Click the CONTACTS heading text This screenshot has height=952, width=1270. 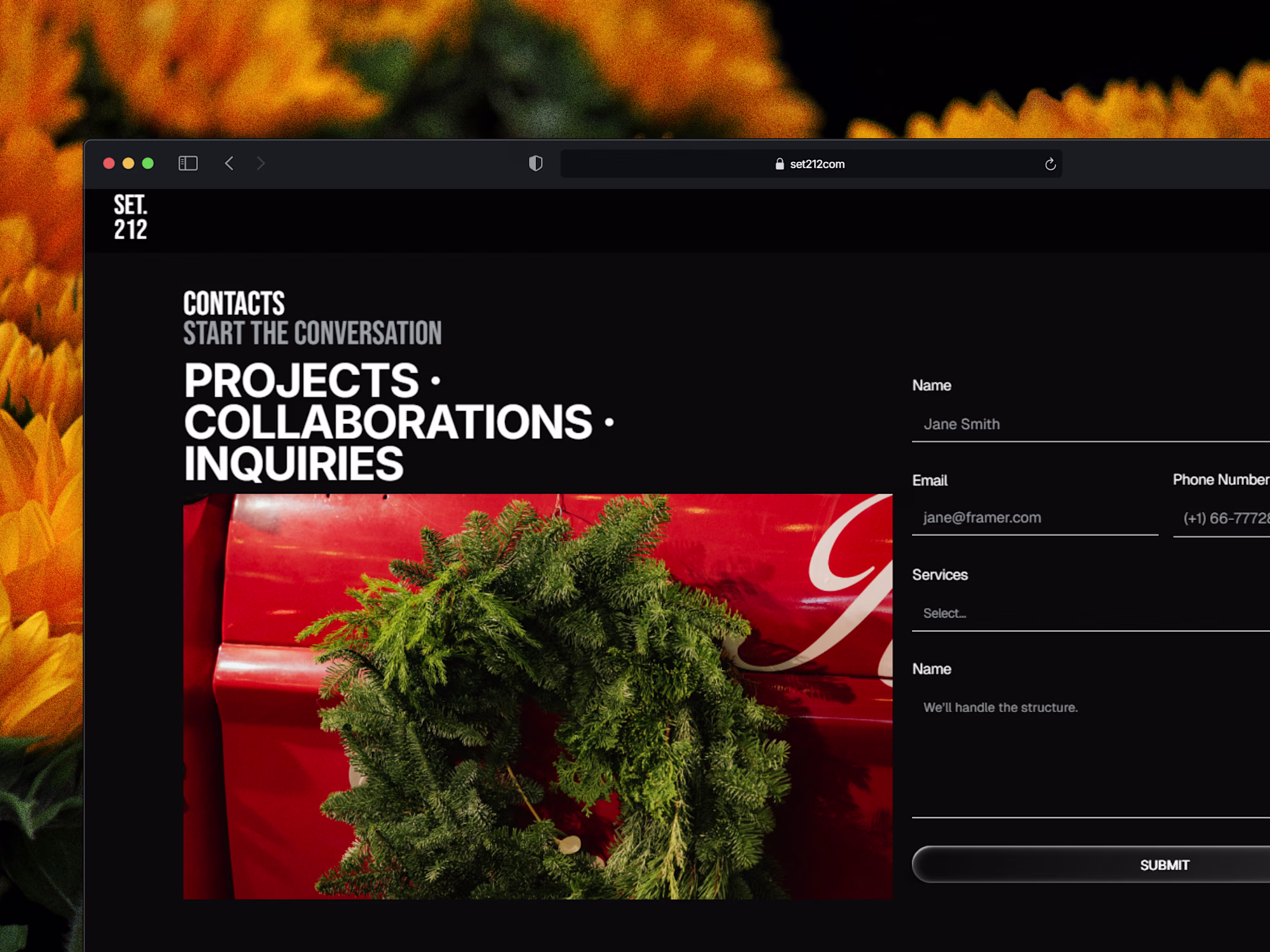coord(234,303)
